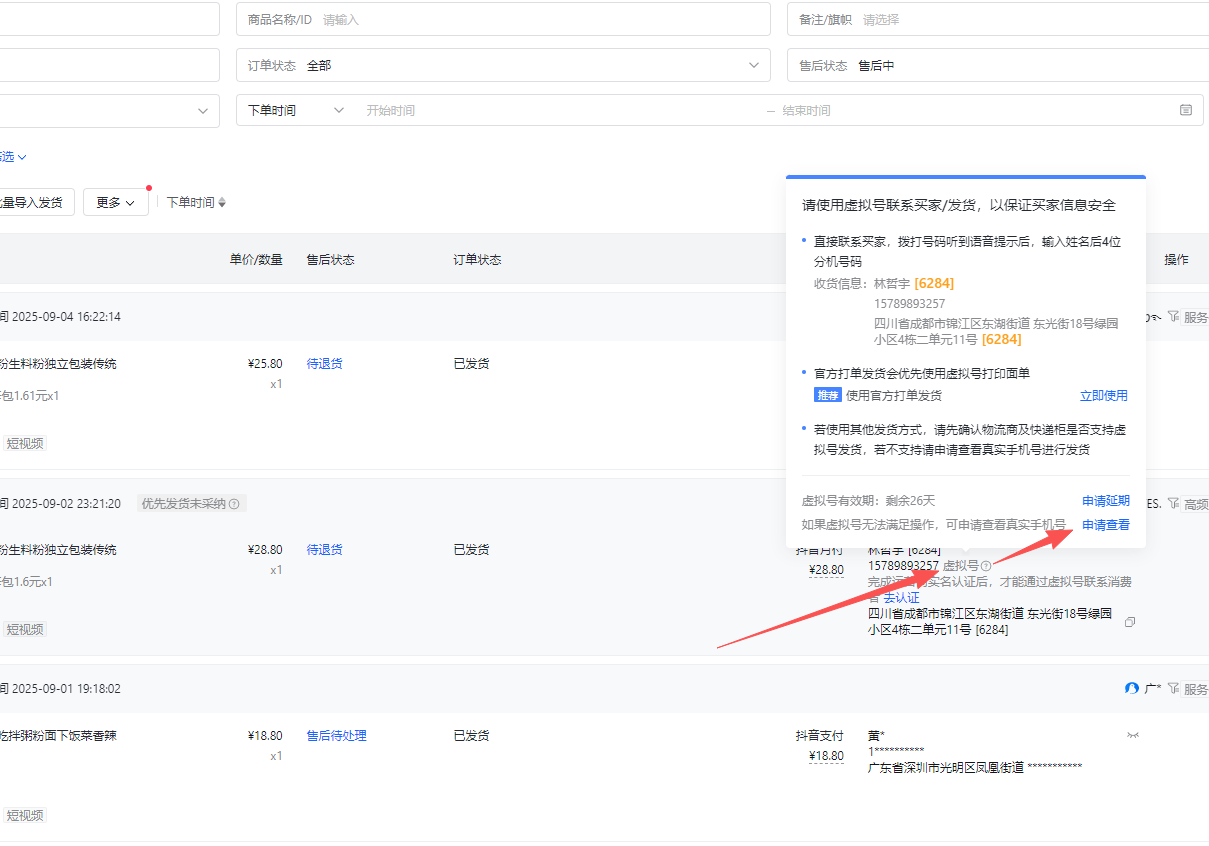Click the price ¥25.80 in the first order

[x=265, y=364]
